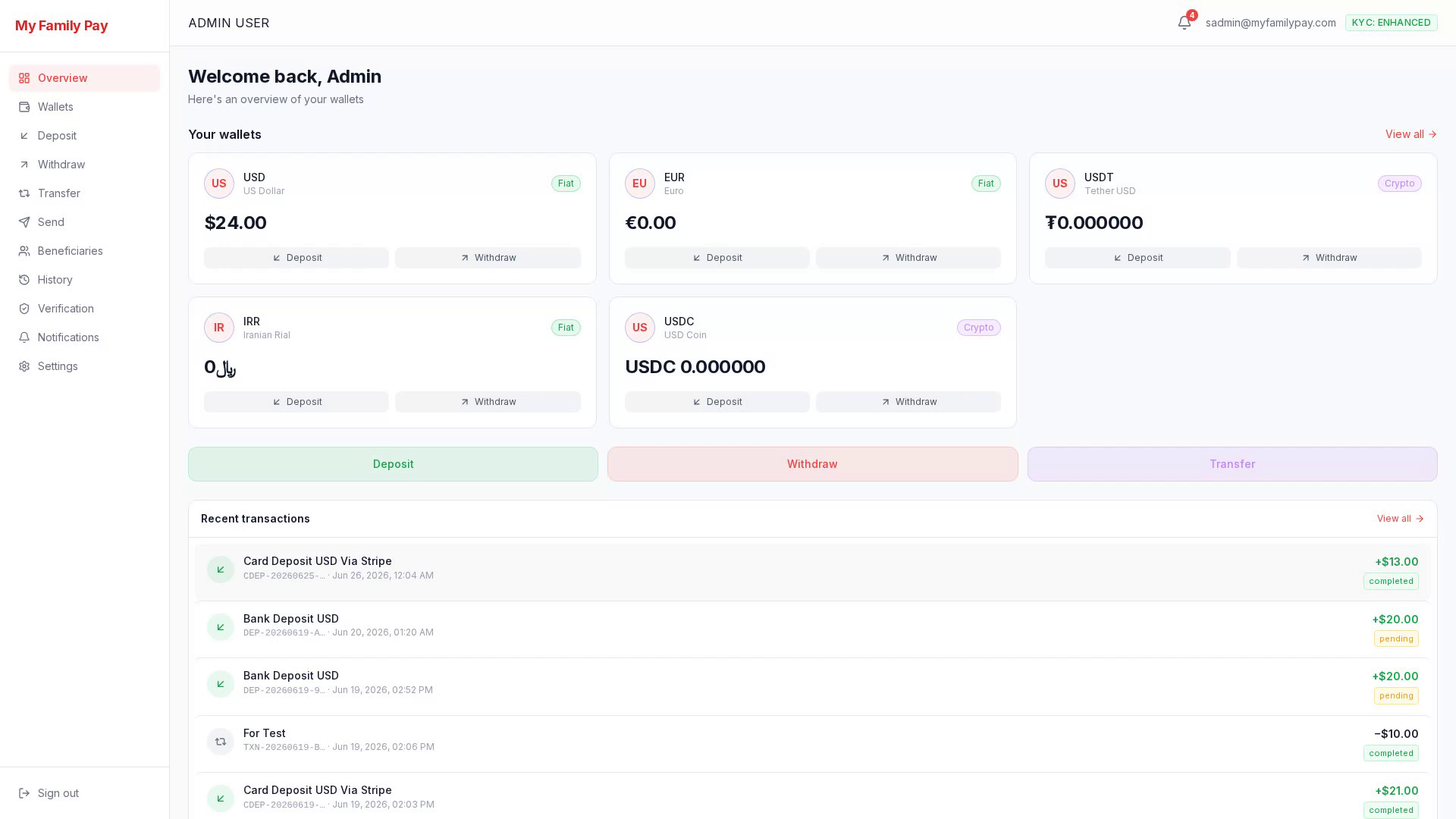The width and height of the screenshot is (1456, 819).
Task: Click the USD wallet US badge icon
Action: [x=219, y=184]
